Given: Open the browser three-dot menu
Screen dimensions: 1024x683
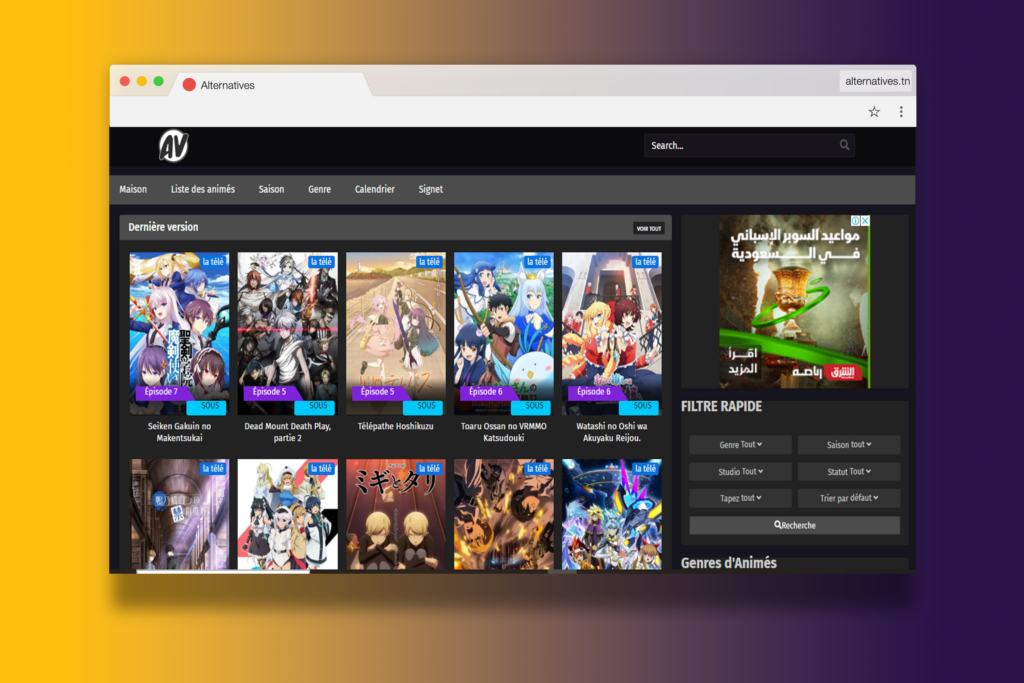Looking at the screenshot, I should click(901, 112).
